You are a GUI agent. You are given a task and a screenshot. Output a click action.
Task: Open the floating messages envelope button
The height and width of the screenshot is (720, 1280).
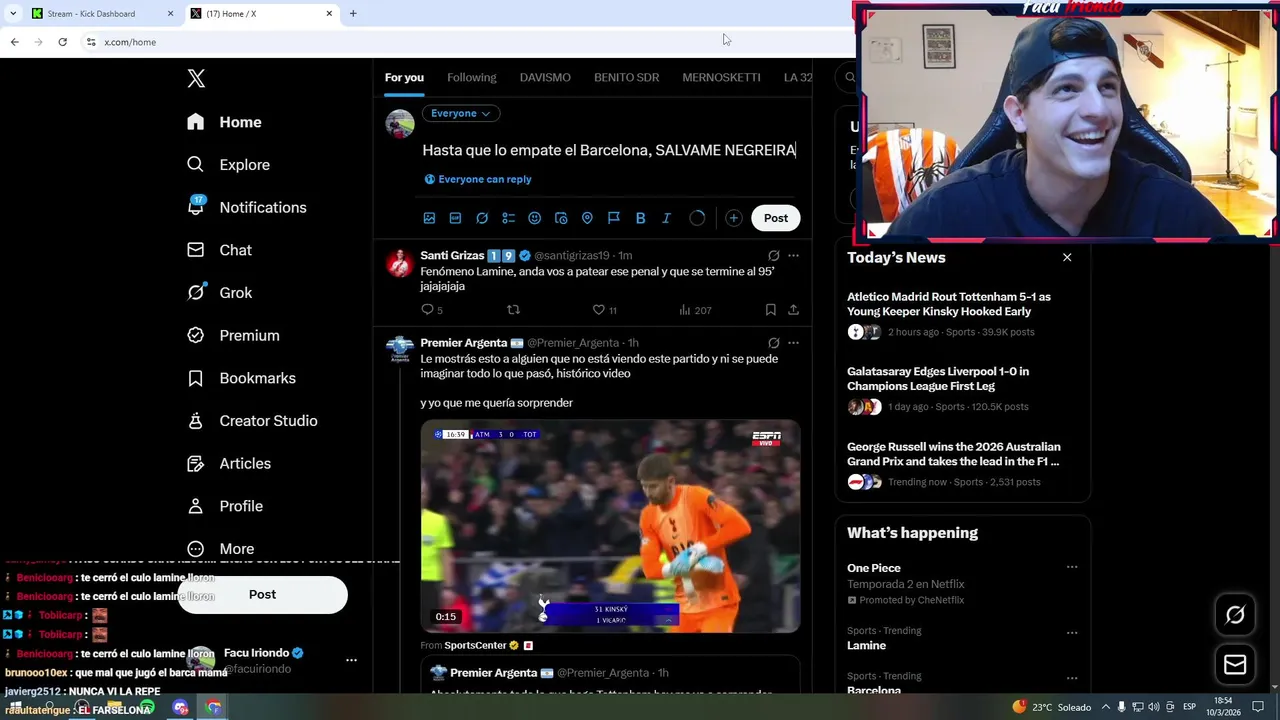click(1235, 664)
